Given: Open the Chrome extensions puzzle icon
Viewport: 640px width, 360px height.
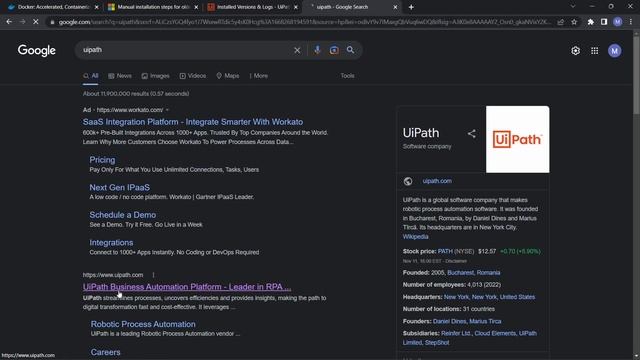Looking at the screenshot, I should tap(591, 22).
